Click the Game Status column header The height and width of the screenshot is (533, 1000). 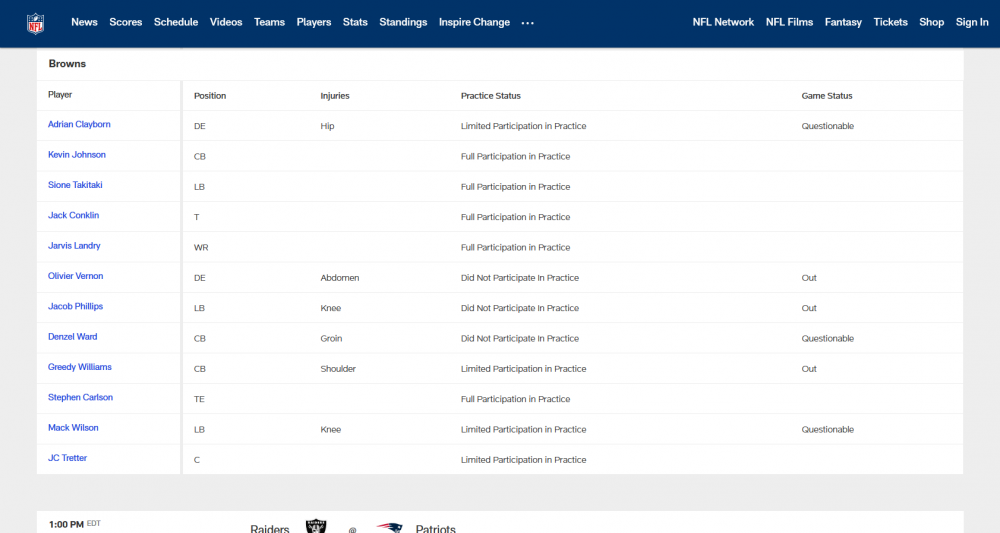click(x=827, y=96)
